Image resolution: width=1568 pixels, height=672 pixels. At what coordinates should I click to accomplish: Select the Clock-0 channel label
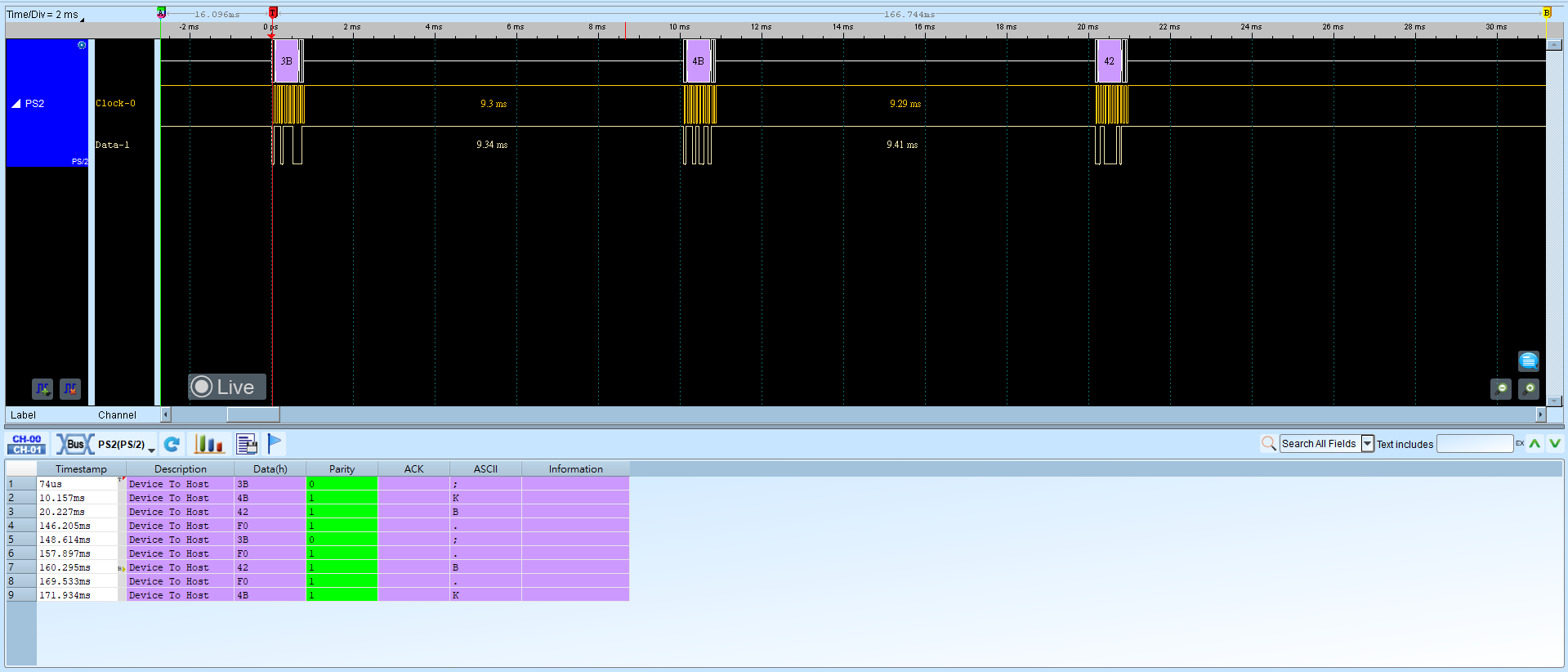[x=115, y=103]
